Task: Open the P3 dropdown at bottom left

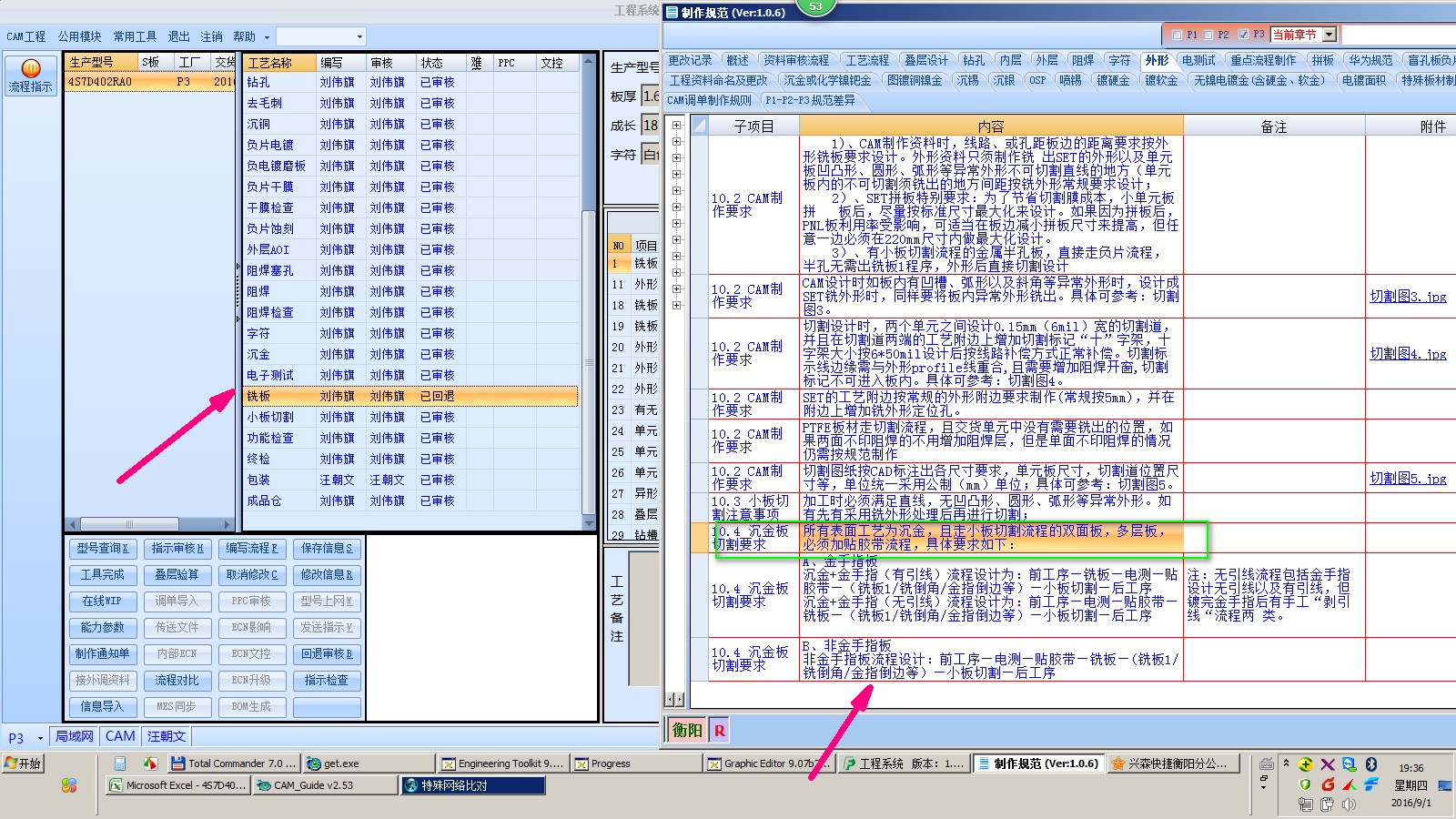Action: click(x=39, y=738)
